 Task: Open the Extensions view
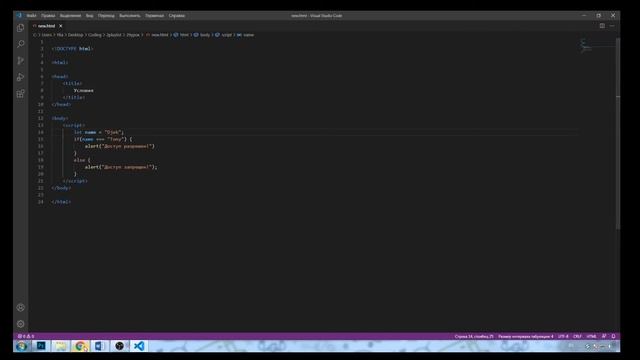pyautogui.click(x=20, y=93)
